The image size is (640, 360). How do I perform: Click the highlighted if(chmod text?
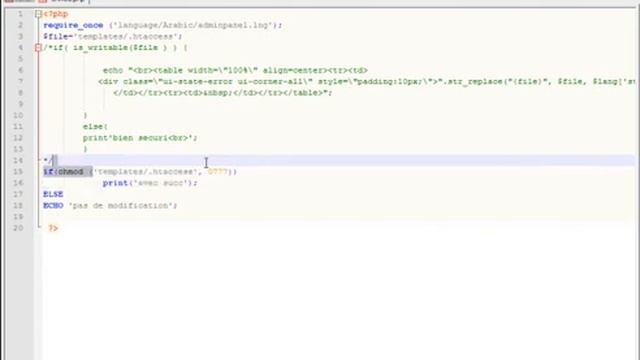coord(68,172)
